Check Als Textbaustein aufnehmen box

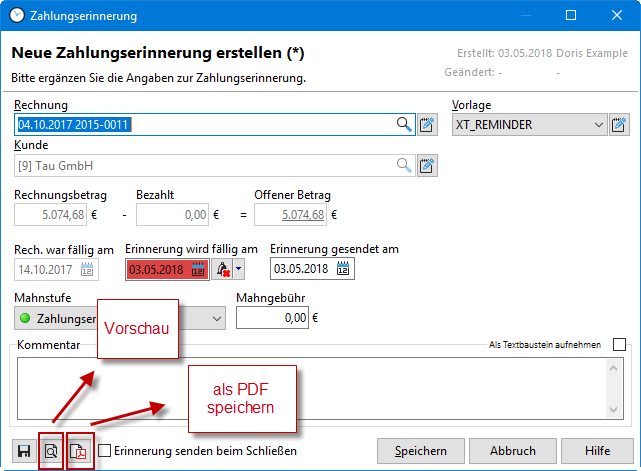(x=619, y=345)
